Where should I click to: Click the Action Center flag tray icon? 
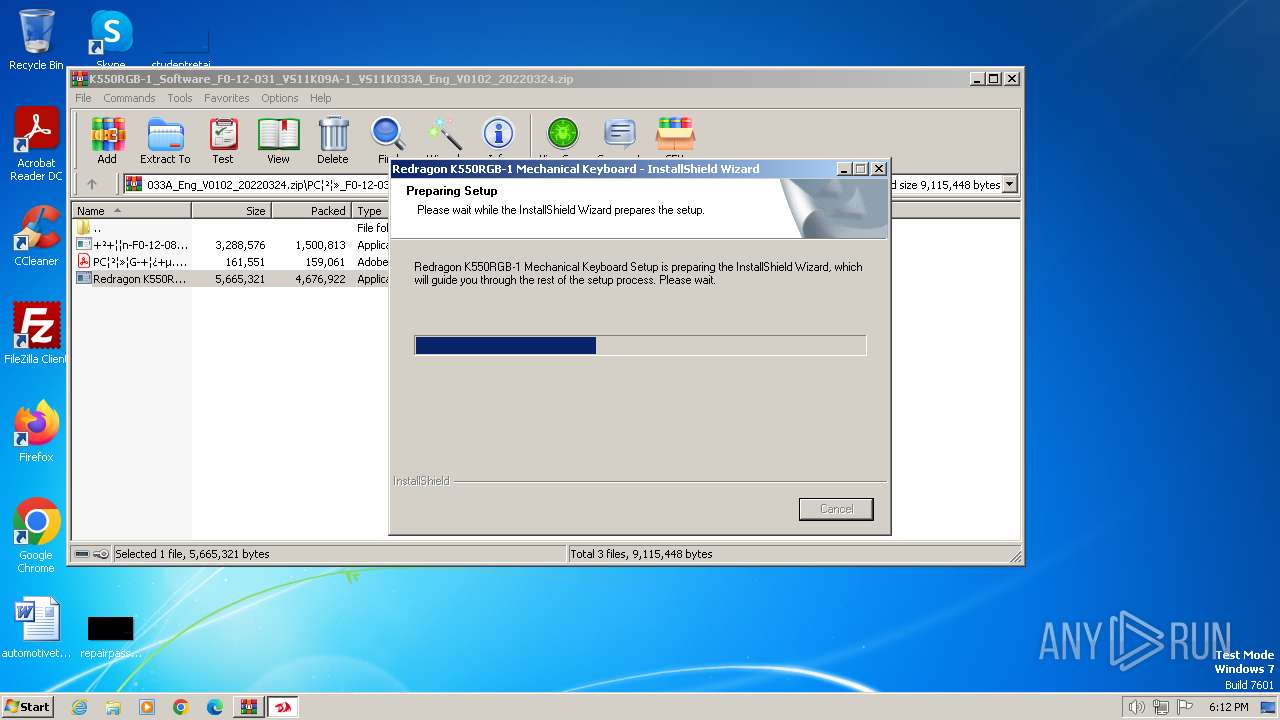click(1185, 707)
